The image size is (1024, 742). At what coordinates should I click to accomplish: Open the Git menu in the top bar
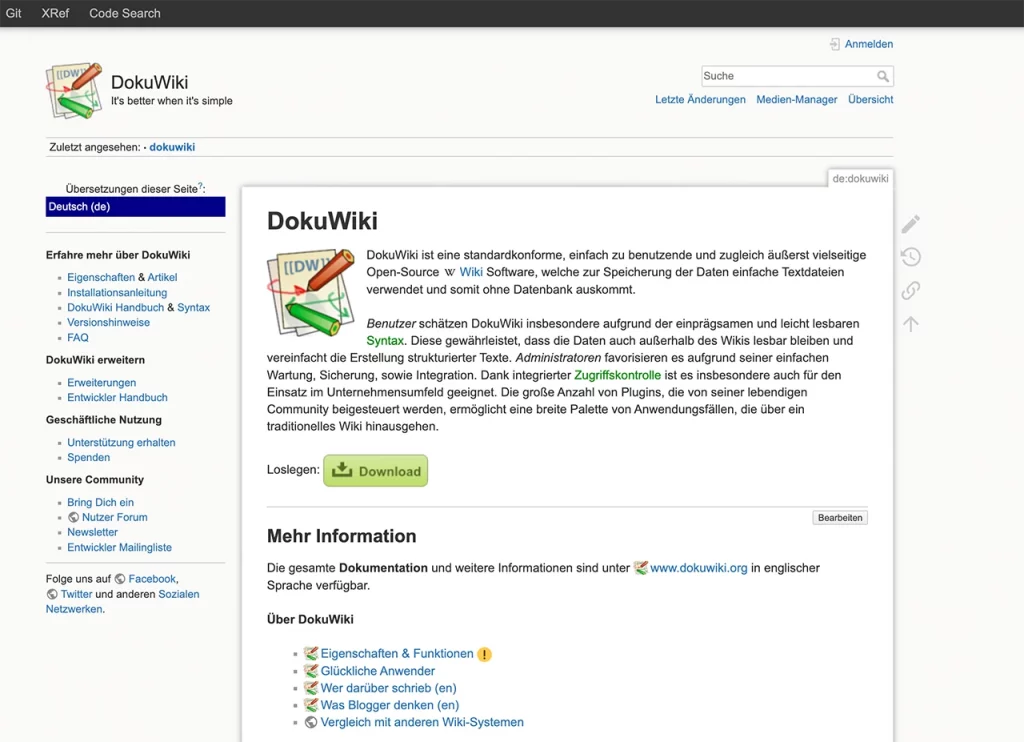[14, 13]
